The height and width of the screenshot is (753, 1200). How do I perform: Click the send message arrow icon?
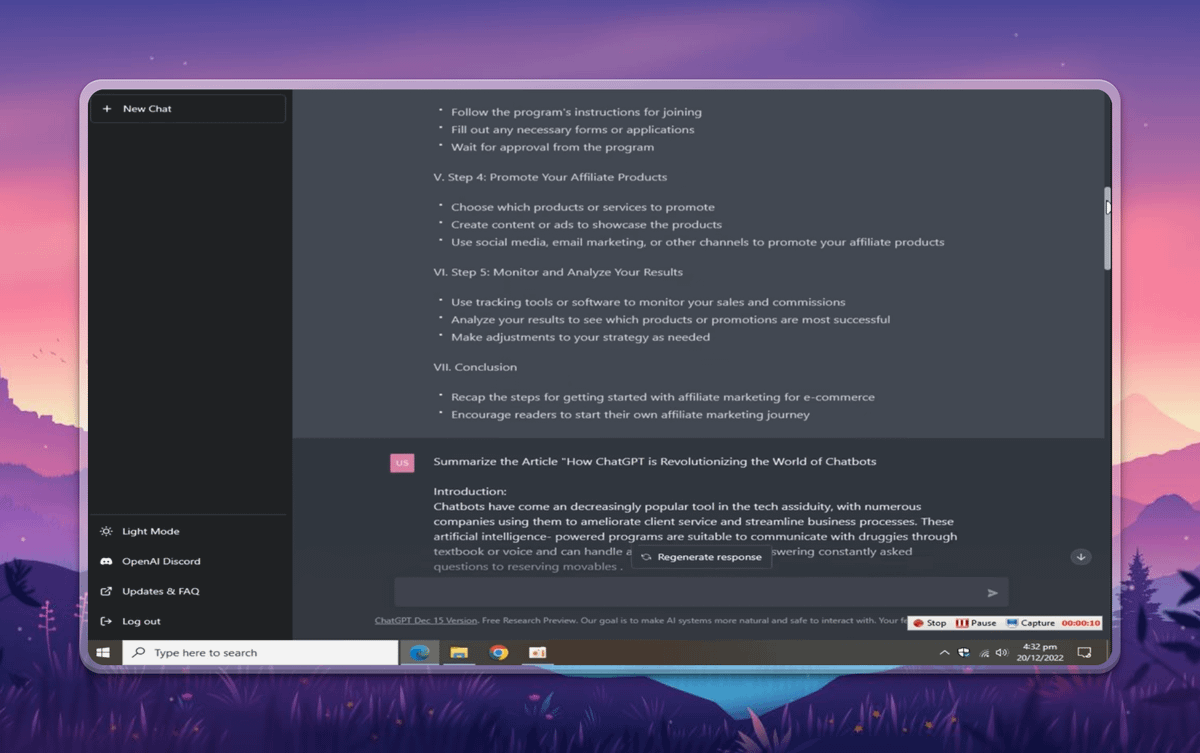point(993,593)
